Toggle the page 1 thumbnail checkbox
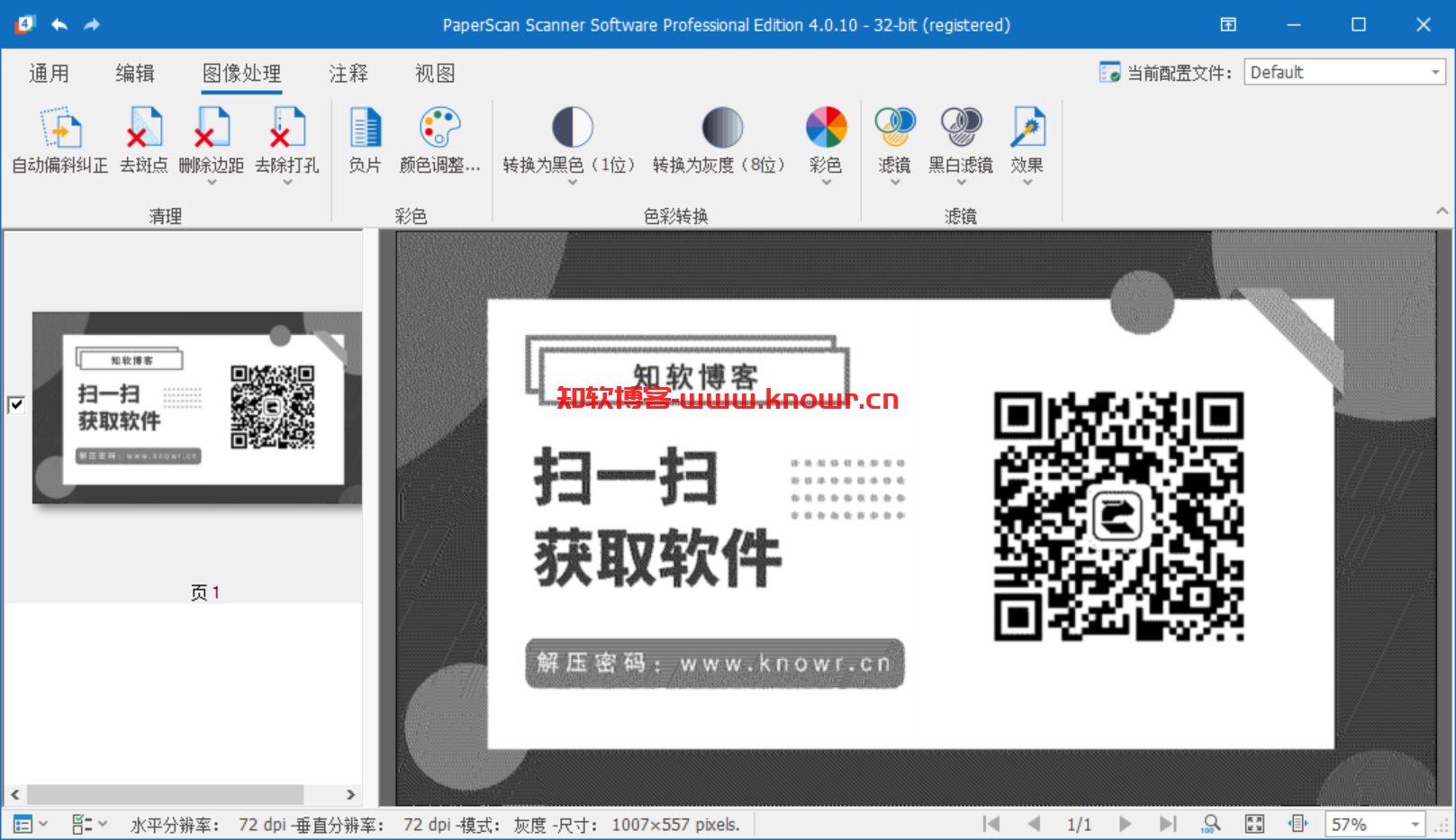 click(16, 405)
